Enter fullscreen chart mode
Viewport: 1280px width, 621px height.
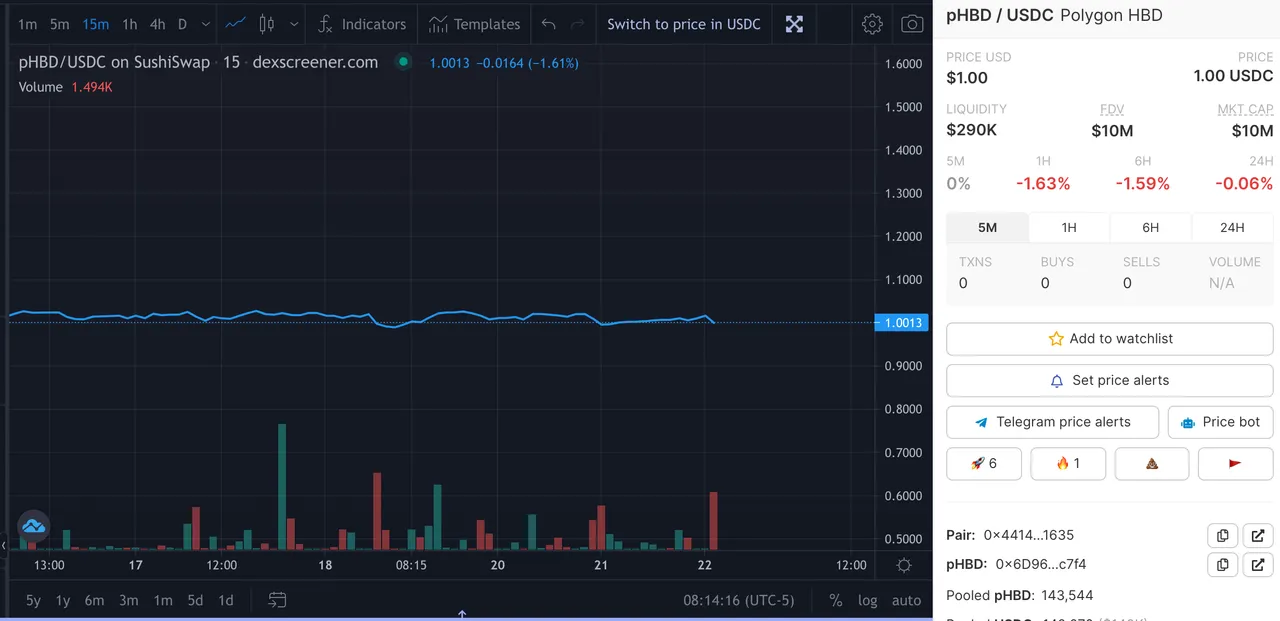pyautogui.click(x=794, y=24)
